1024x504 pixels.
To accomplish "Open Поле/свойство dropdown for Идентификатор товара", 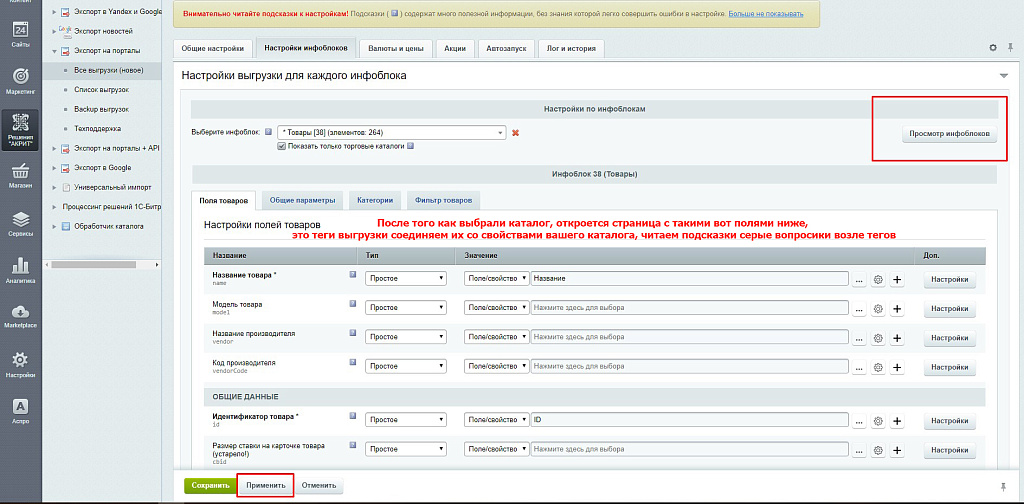I will pyautogui.click(x=496, y=420).
